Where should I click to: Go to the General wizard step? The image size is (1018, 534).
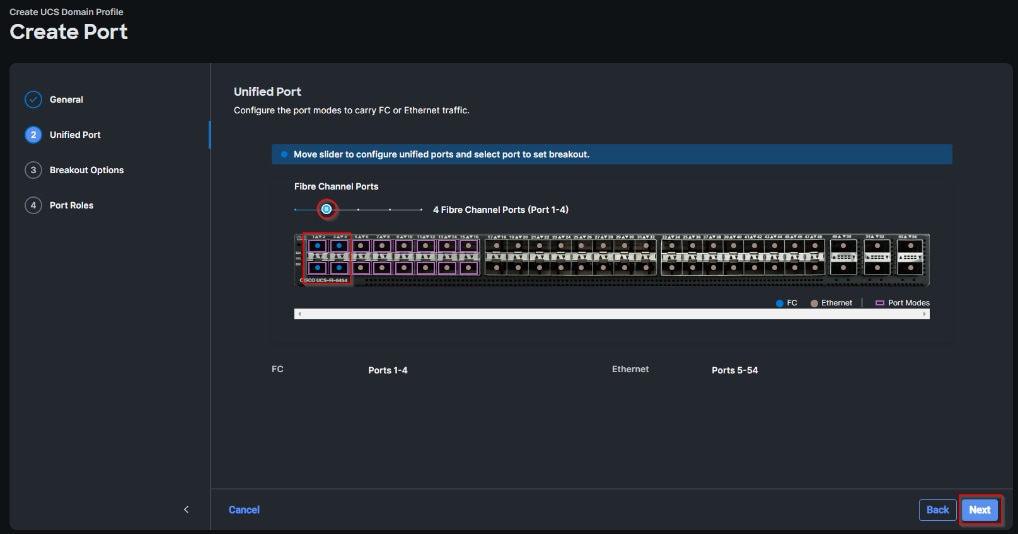pyautogui.click(x=66, y=99)
